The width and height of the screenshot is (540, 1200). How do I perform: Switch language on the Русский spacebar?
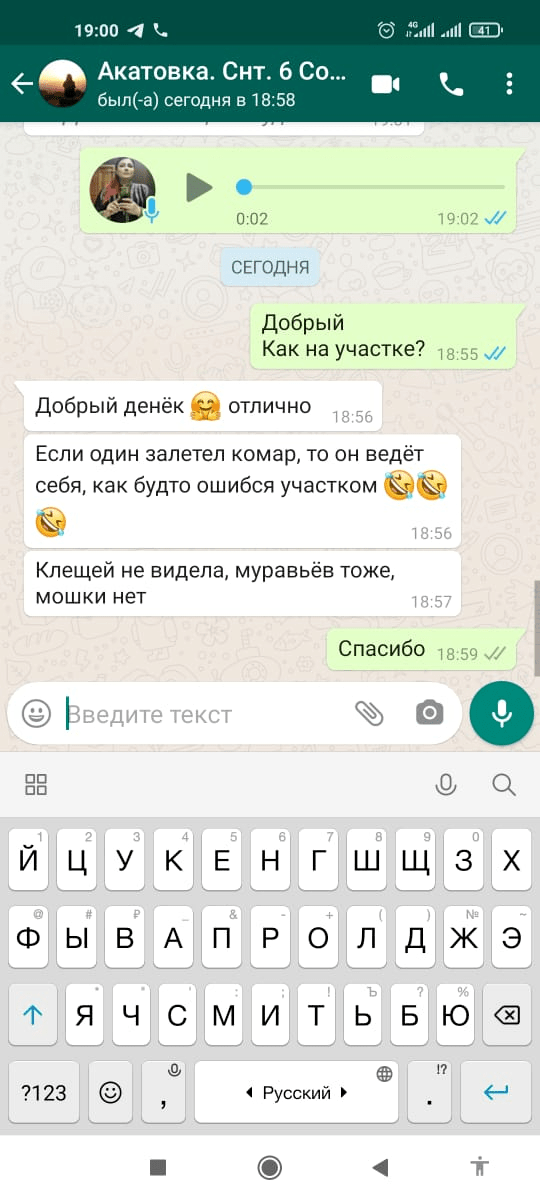coord(297,1093)
